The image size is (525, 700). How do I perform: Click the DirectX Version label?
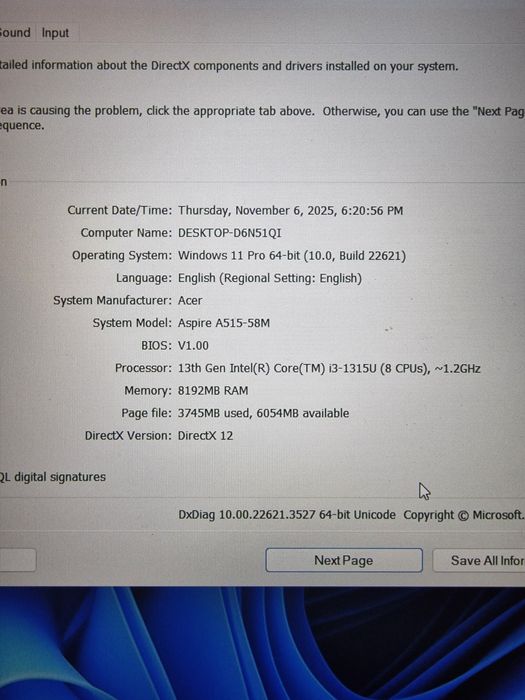pyautogui.click(x=128, y=436)
